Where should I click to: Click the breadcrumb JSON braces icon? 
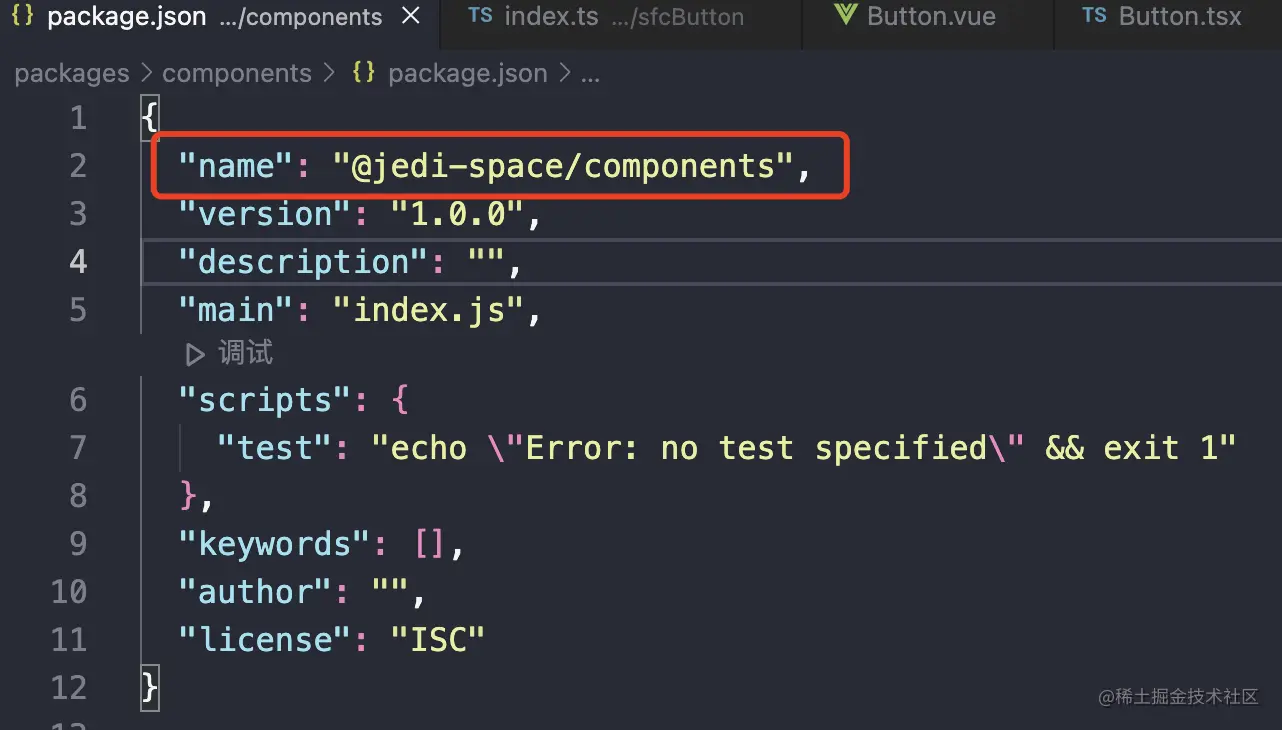tap(363, 74)
